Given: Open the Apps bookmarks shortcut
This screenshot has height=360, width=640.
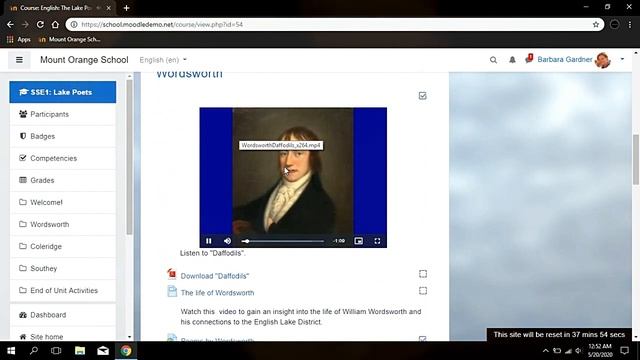Looking at the screenshot, I should tap(19, 40).
